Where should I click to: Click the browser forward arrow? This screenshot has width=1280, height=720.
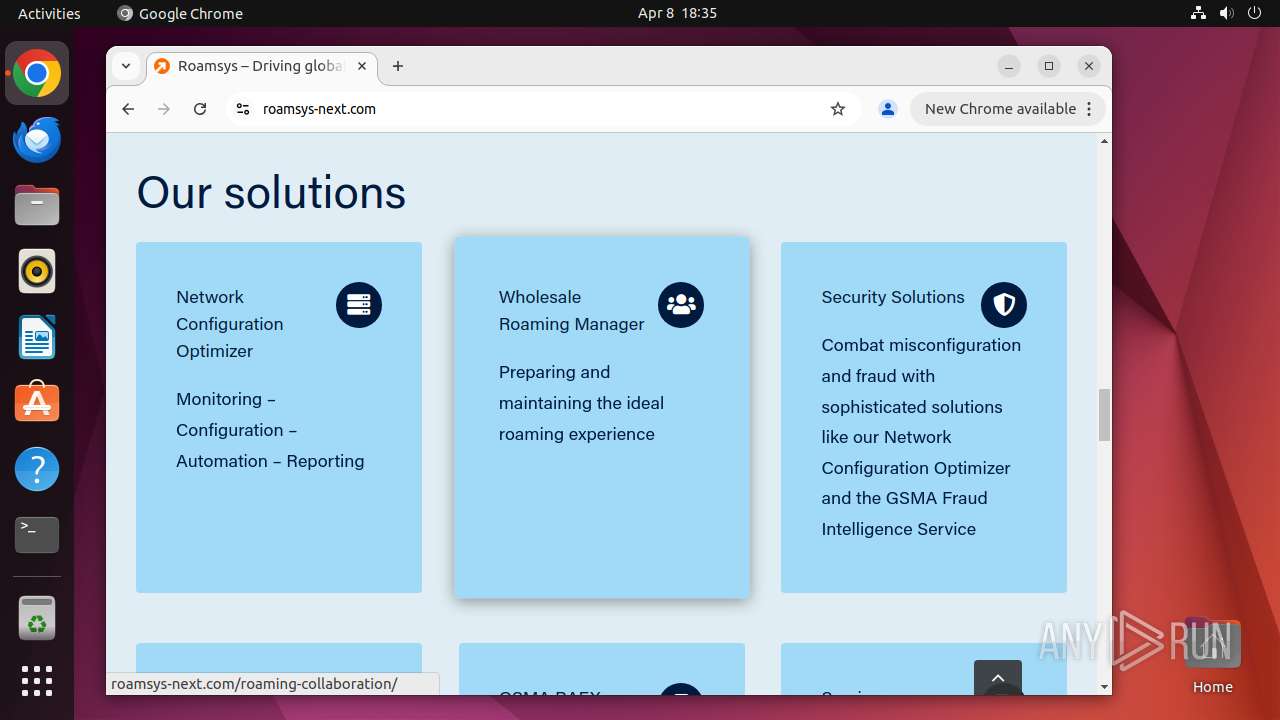164,109
